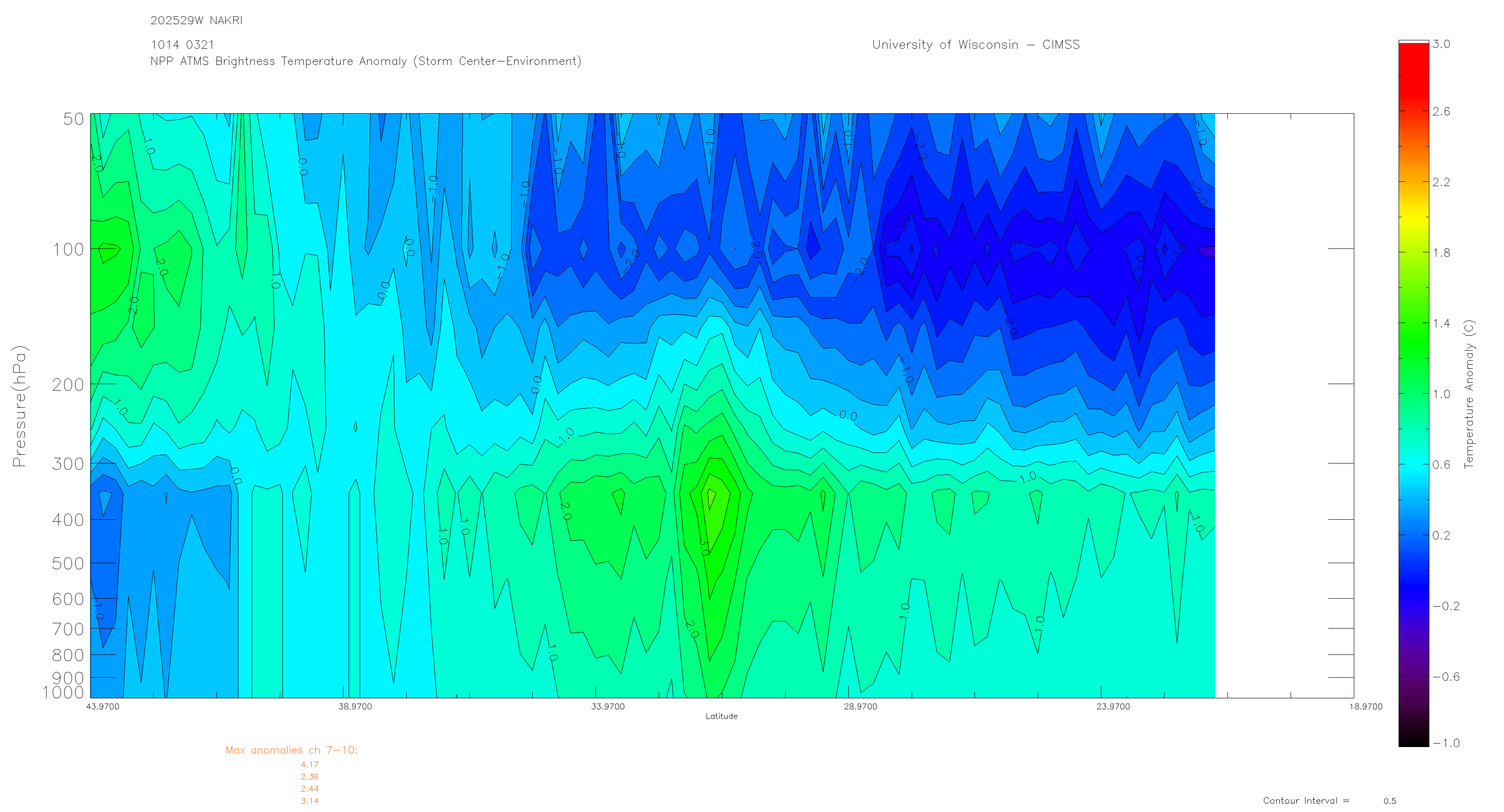Image resolution: width=1504 pixels, height=812 pixels.
Task: Click the red top of the color bar
Action: click(1413, 58)
